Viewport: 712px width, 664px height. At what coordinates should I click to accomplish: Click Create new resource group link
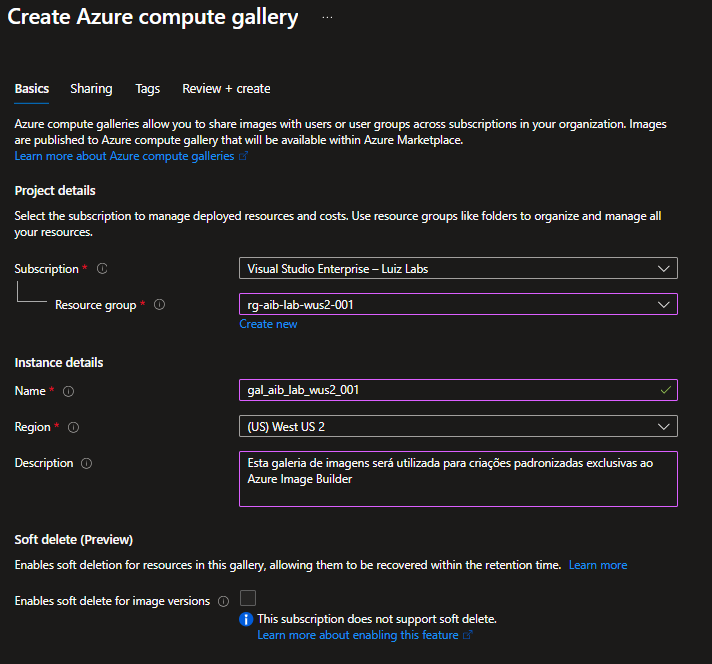268,324
